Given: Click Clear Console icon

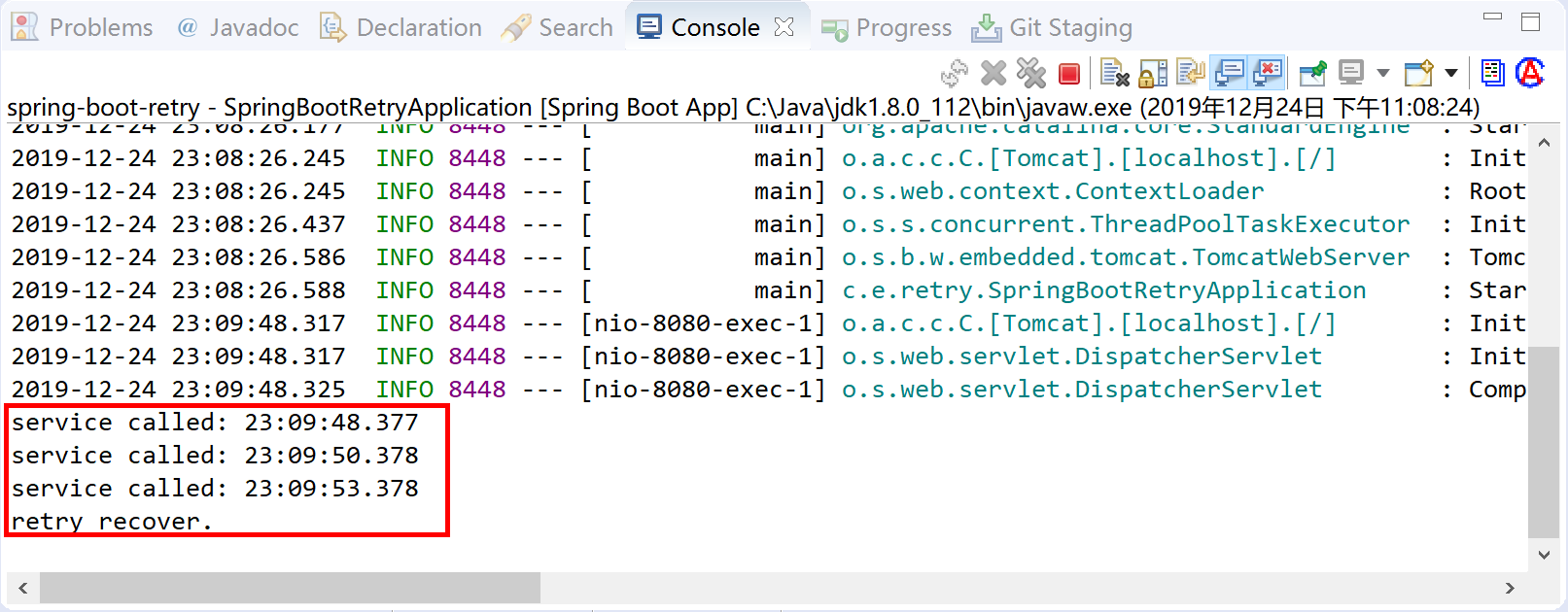Looking at the screenshot, I should tap(1114, 73).
